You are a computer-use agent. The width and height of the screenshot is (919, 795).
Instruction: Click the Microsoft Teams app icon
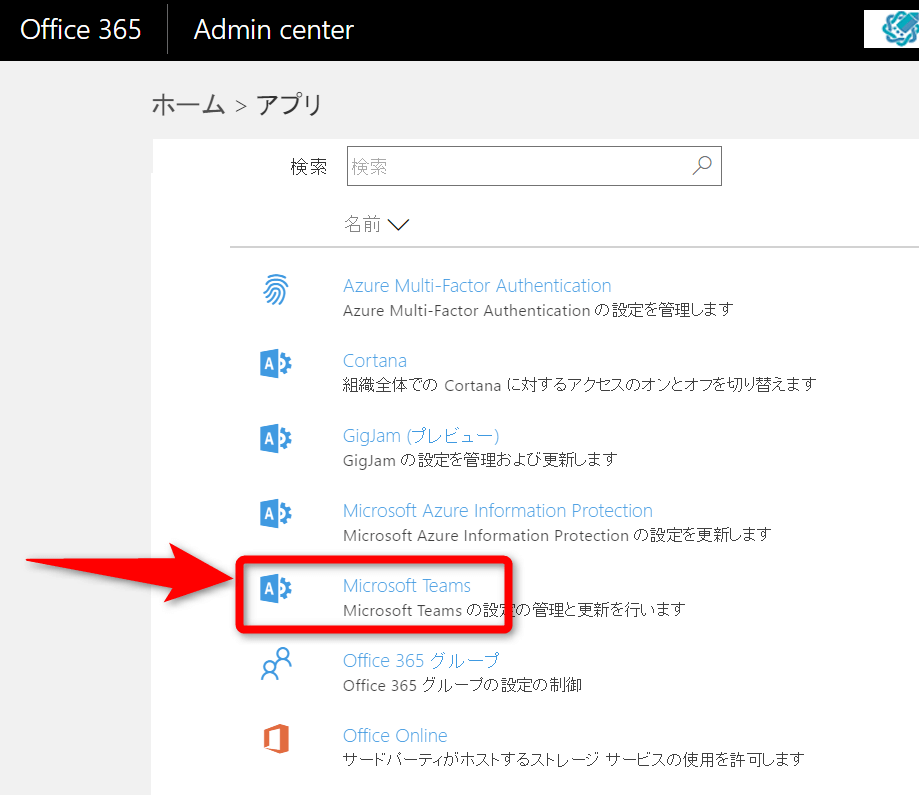pos(275,589)
